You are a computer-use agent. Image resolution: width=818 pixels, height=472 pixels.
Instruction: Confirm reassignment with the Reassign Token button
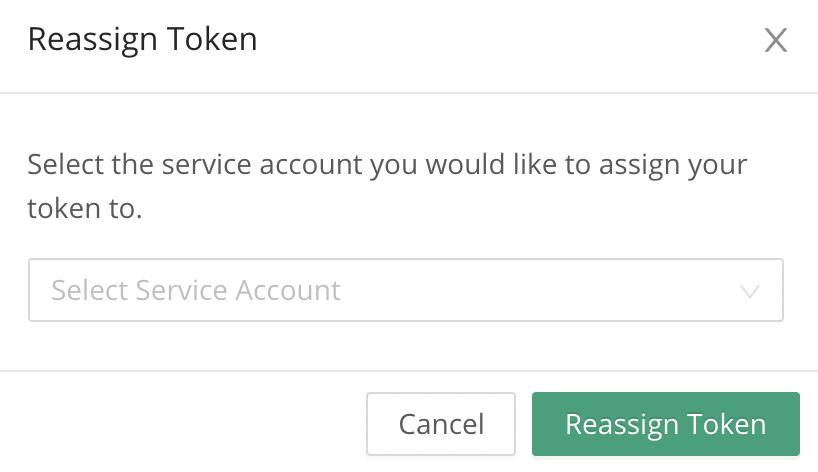tap(665, 424)
